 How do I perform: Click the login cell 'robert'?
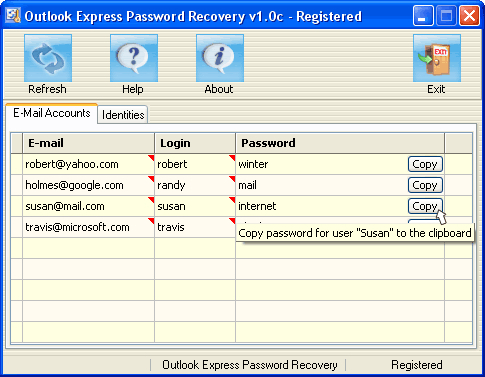195,164
